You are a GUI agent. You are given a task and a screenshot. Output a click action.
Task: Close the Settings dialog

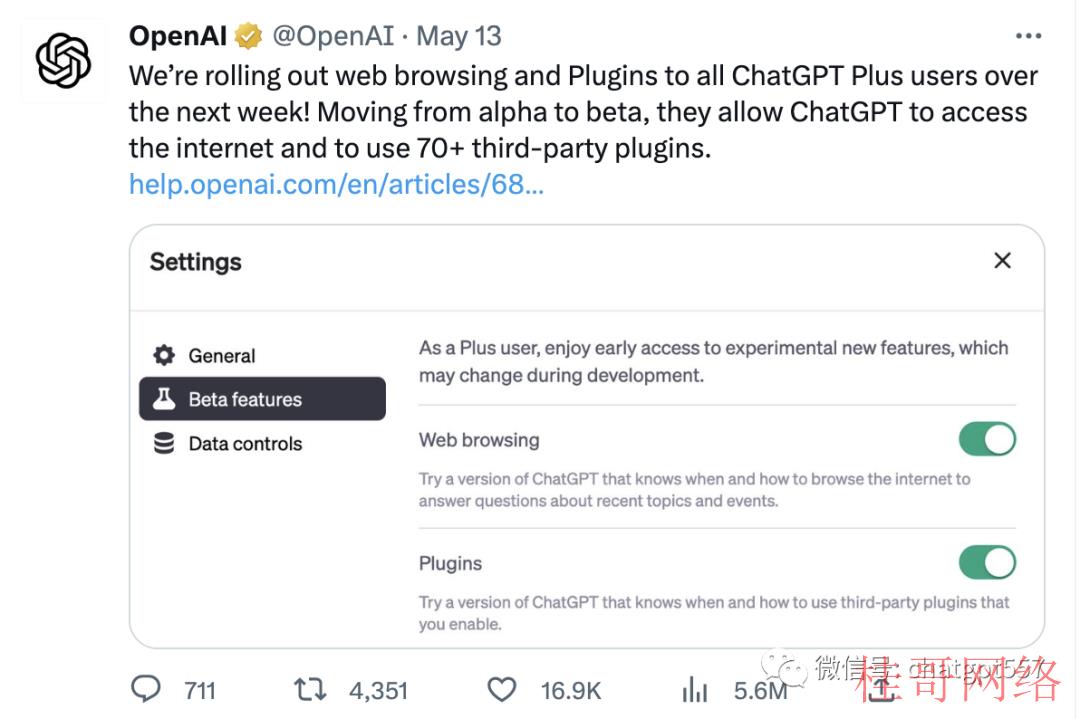click(x=1002, y=260)
